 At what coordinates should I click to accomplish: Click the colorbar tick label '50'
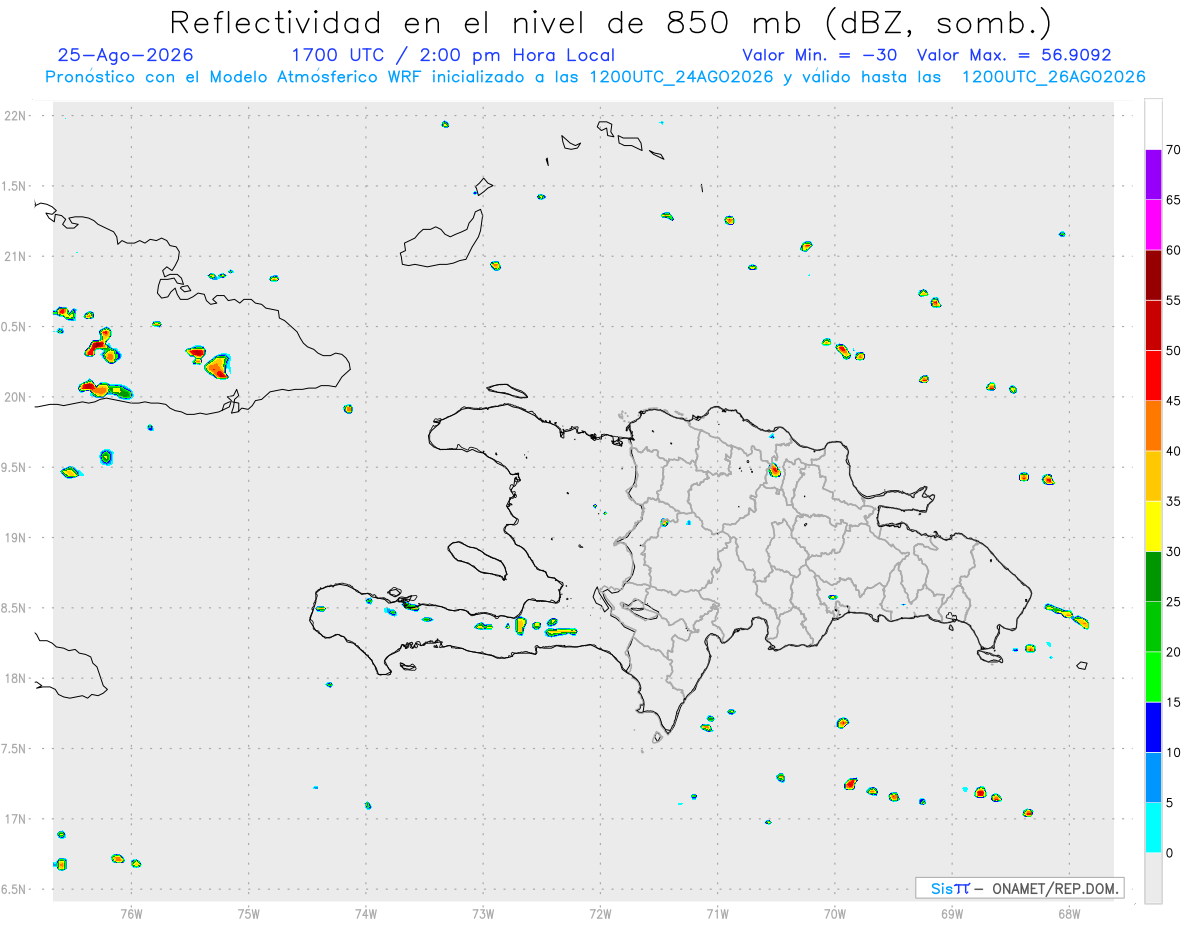tap(1174, 351)
